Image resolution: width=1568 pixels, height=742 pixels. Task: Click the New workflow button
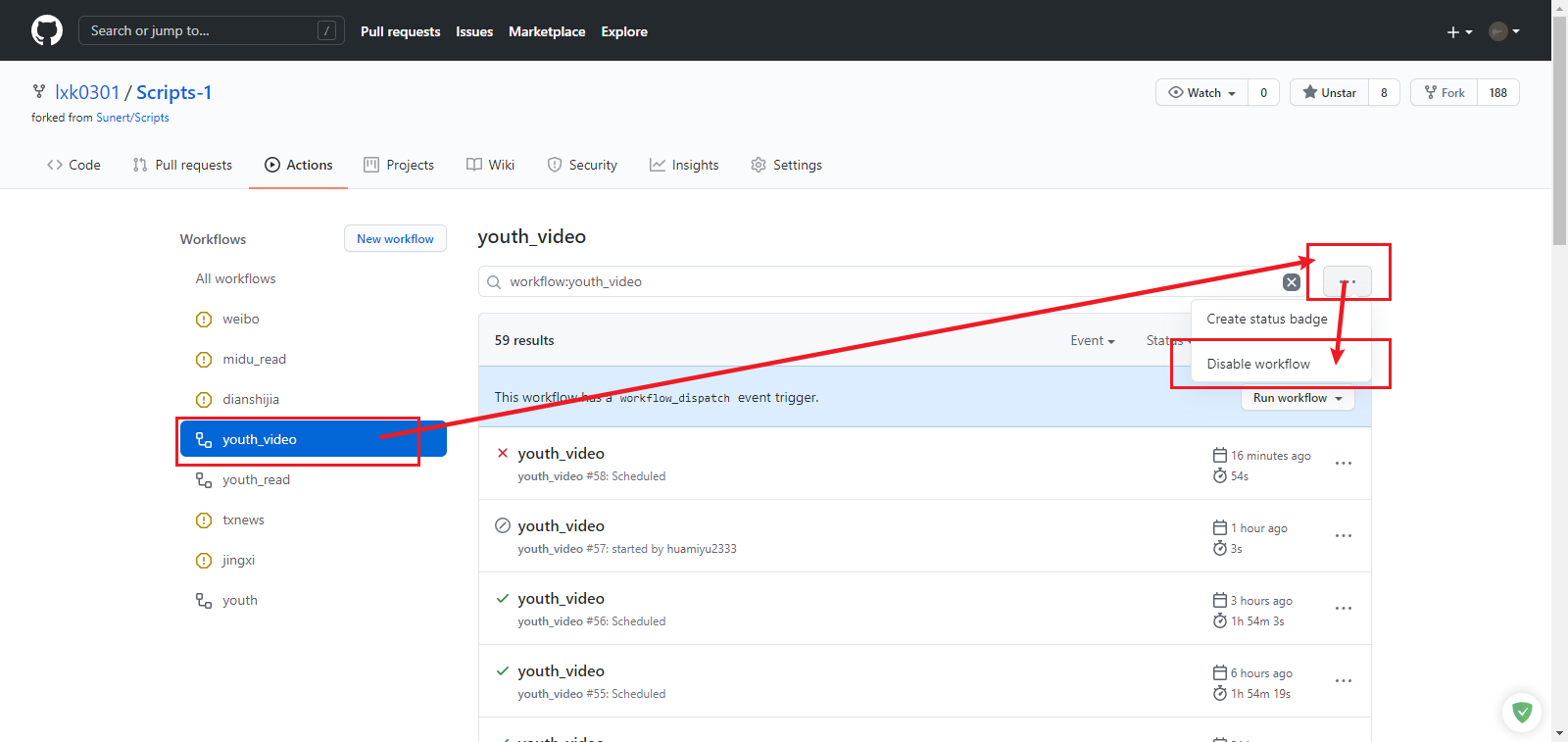[395, 239]
